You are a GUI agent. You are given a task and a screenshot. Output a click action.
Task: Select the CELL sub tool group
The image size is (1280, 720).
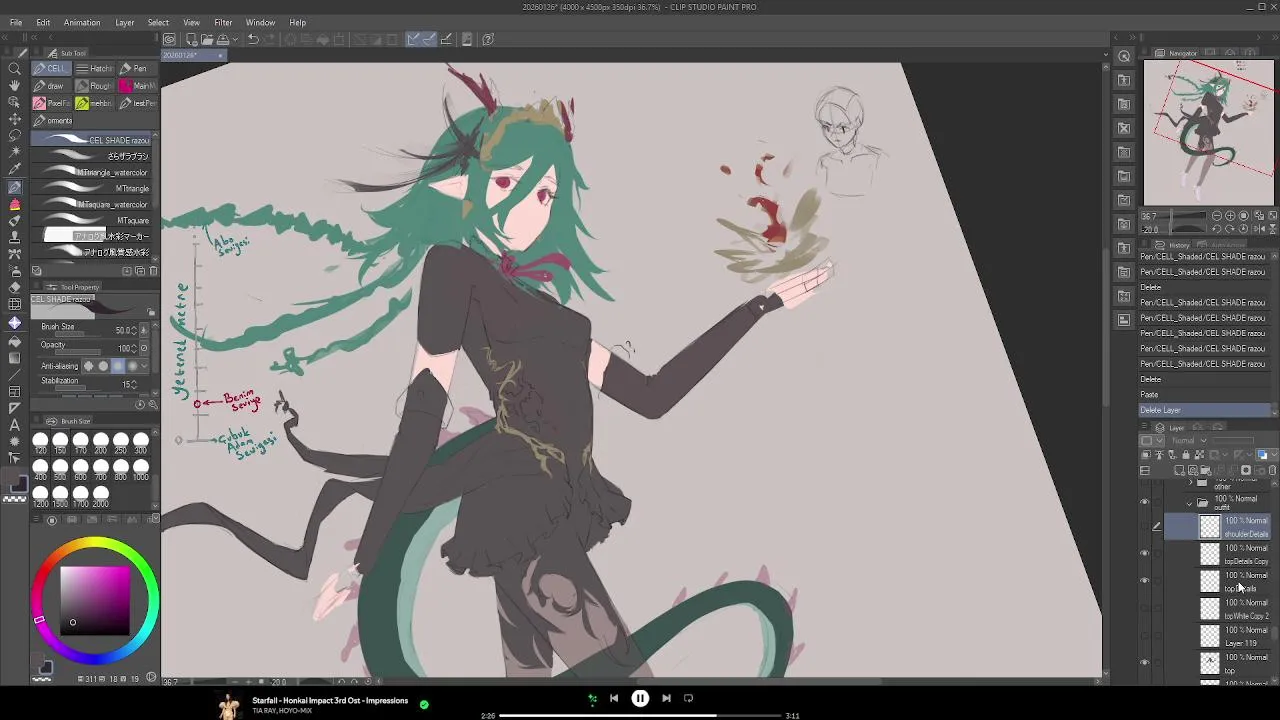[x=51, y=68]
